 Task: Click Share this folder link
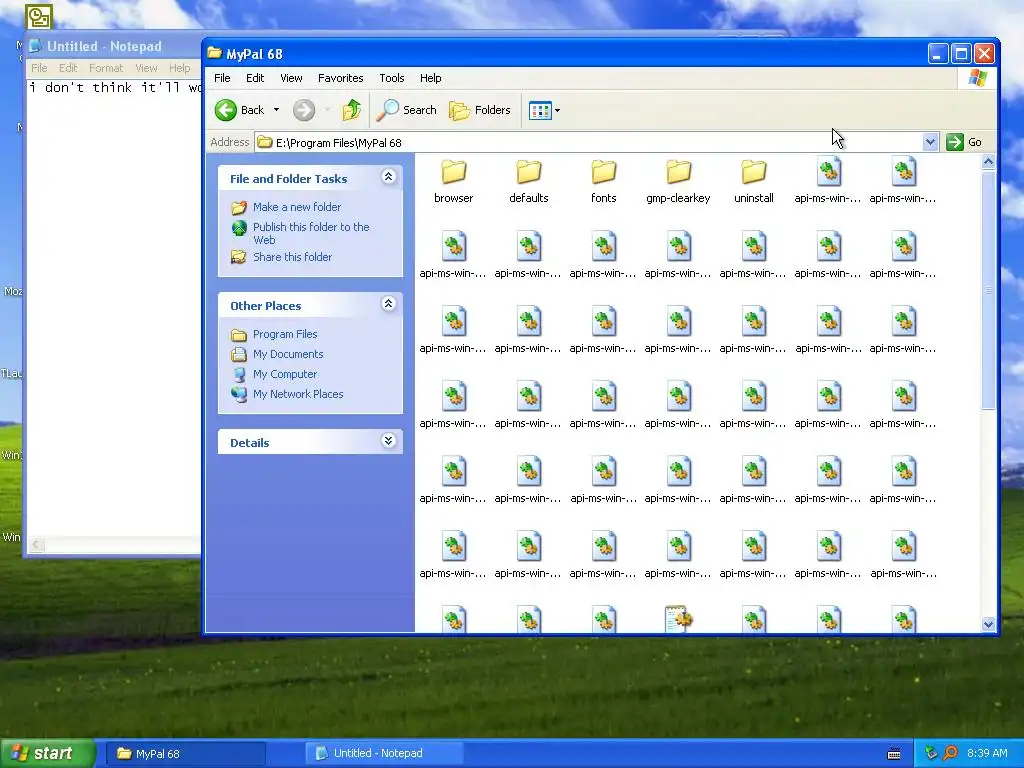tap(292, 257)
